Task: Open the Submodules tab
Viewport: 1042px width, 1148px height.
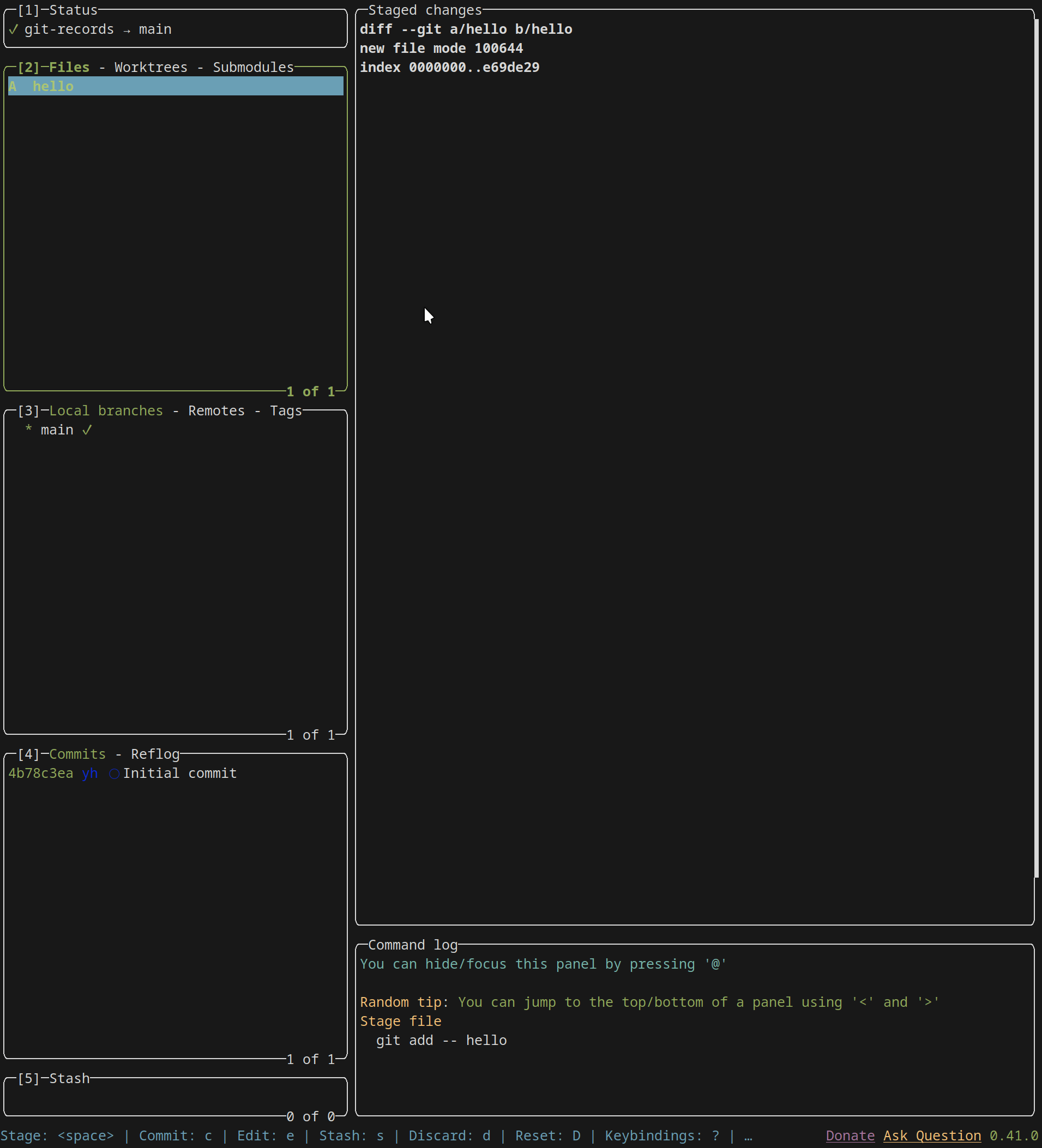Action: (x=253, y=67)
